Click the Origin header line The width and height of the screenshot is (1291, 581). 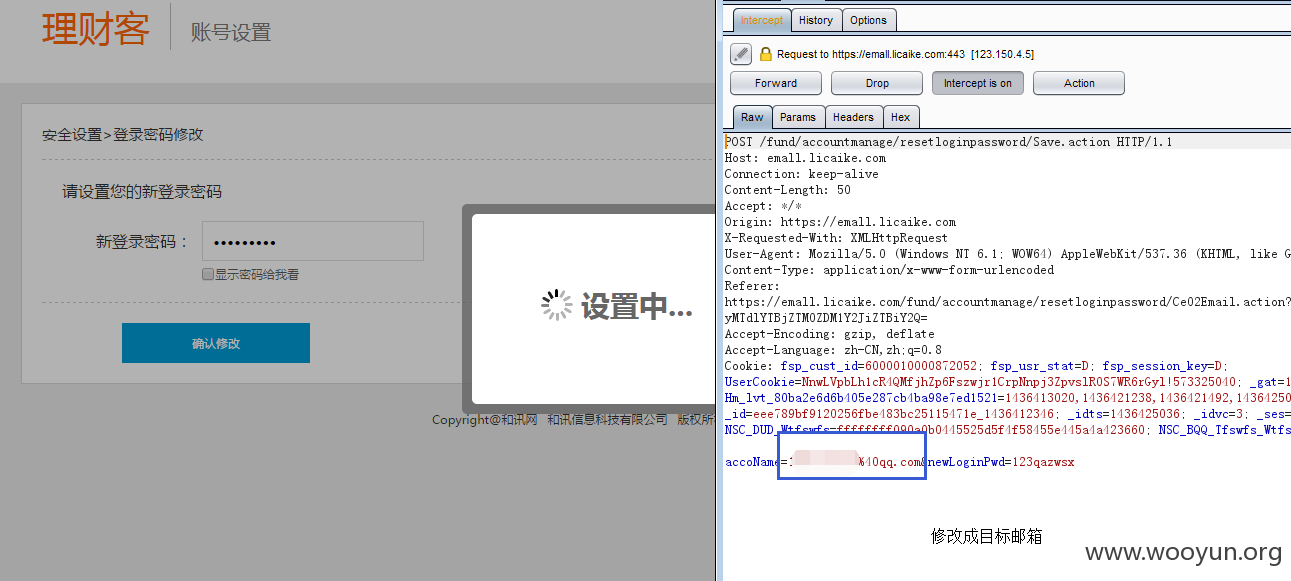click(x=840, y=222)
